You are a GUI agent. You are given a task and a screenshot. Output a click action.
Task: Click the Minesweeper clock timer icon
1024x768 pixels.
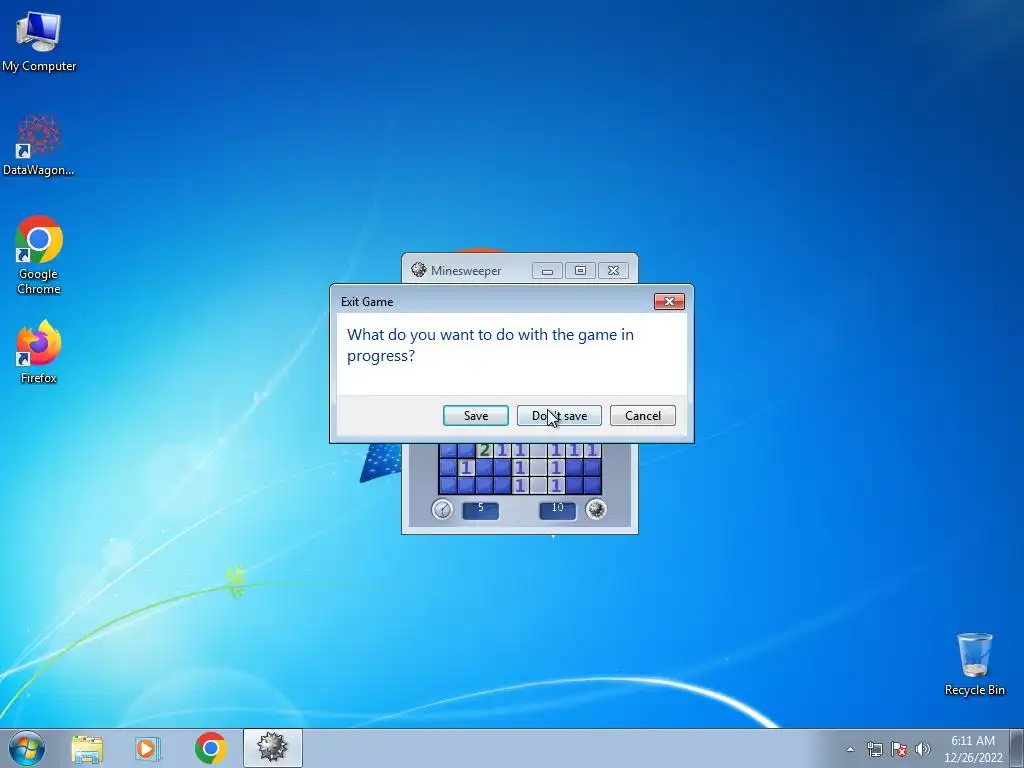[442, 509]
